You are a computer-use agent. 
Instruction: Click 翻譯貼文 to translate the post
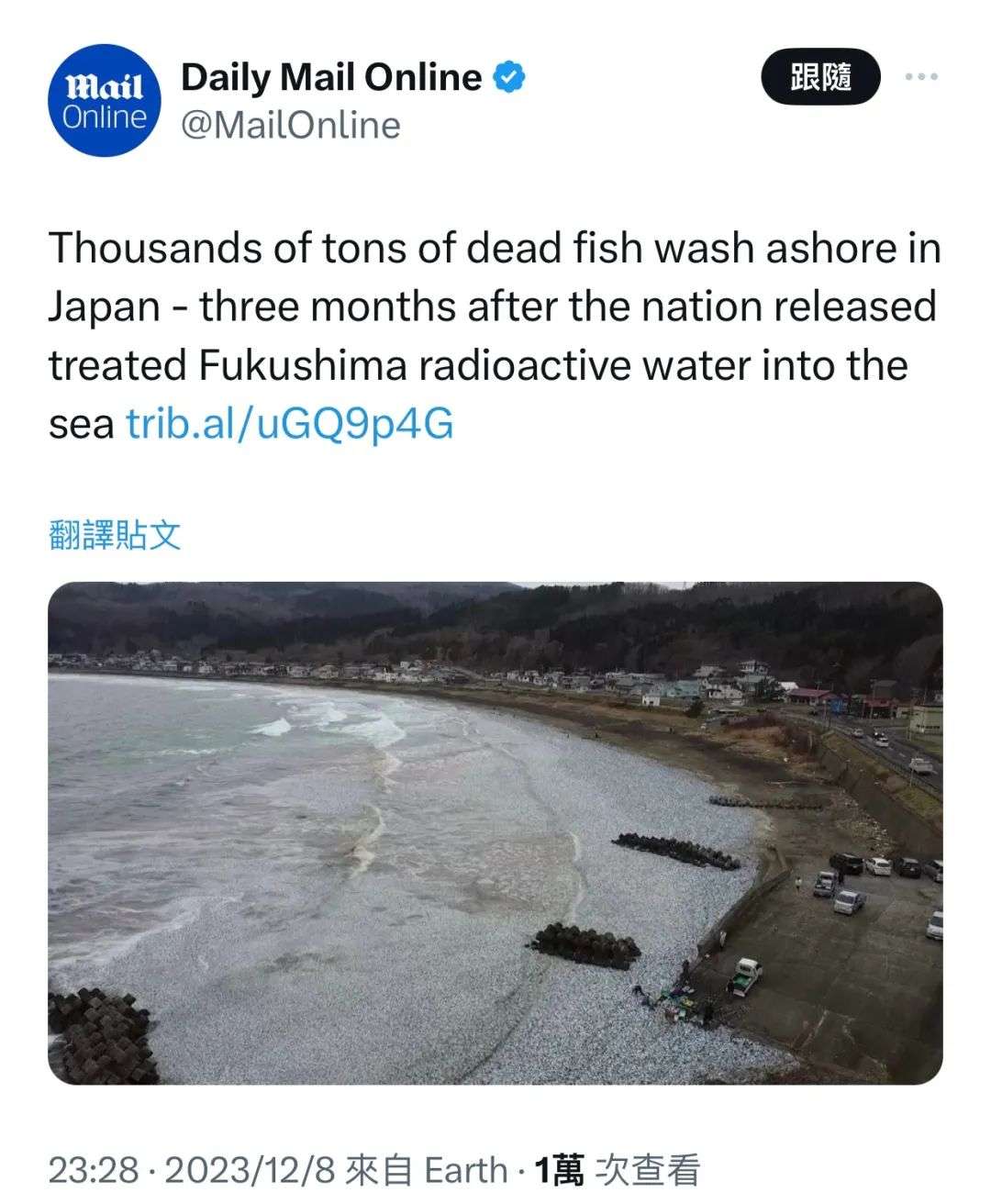click(115, 534)
